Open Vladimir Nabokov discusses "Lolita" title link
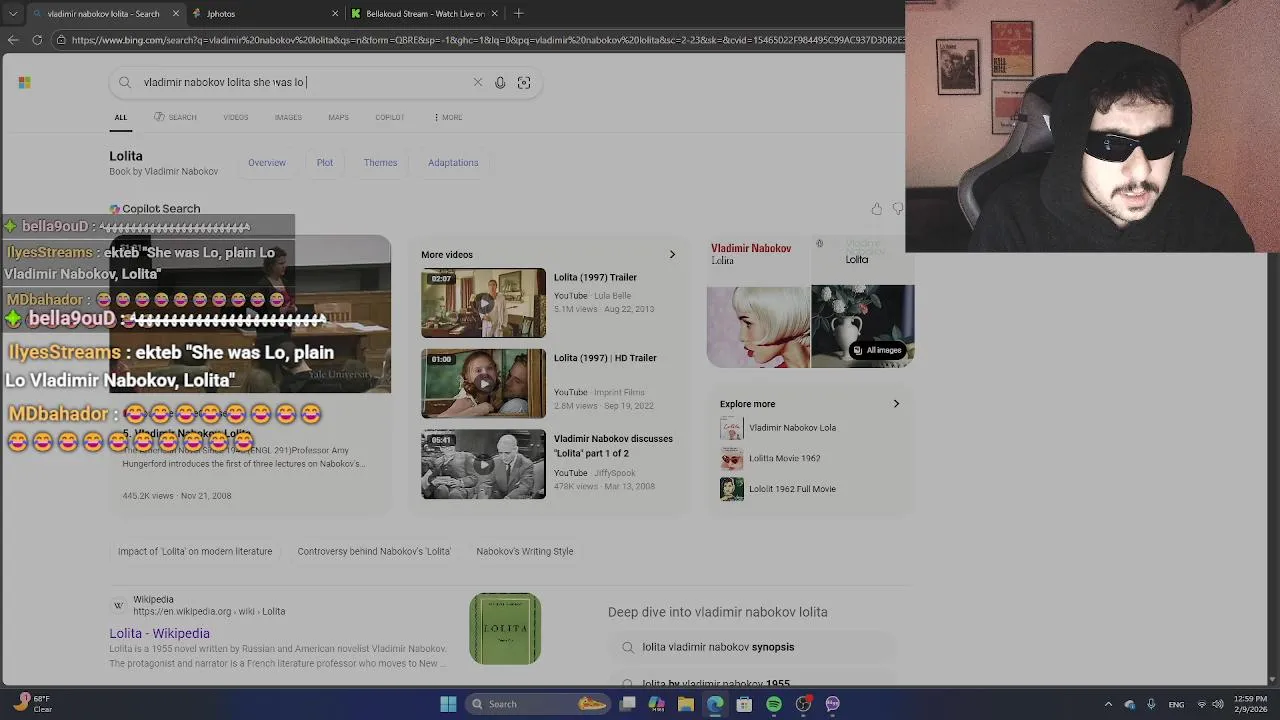The height and width of the screenshot is (720, 1280). [613, 446]
